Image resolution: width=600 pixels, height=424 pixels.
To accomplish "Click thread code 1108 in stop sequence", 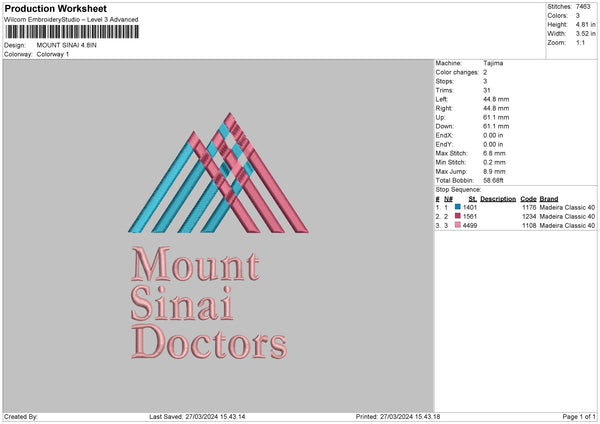I will point(529,226).
